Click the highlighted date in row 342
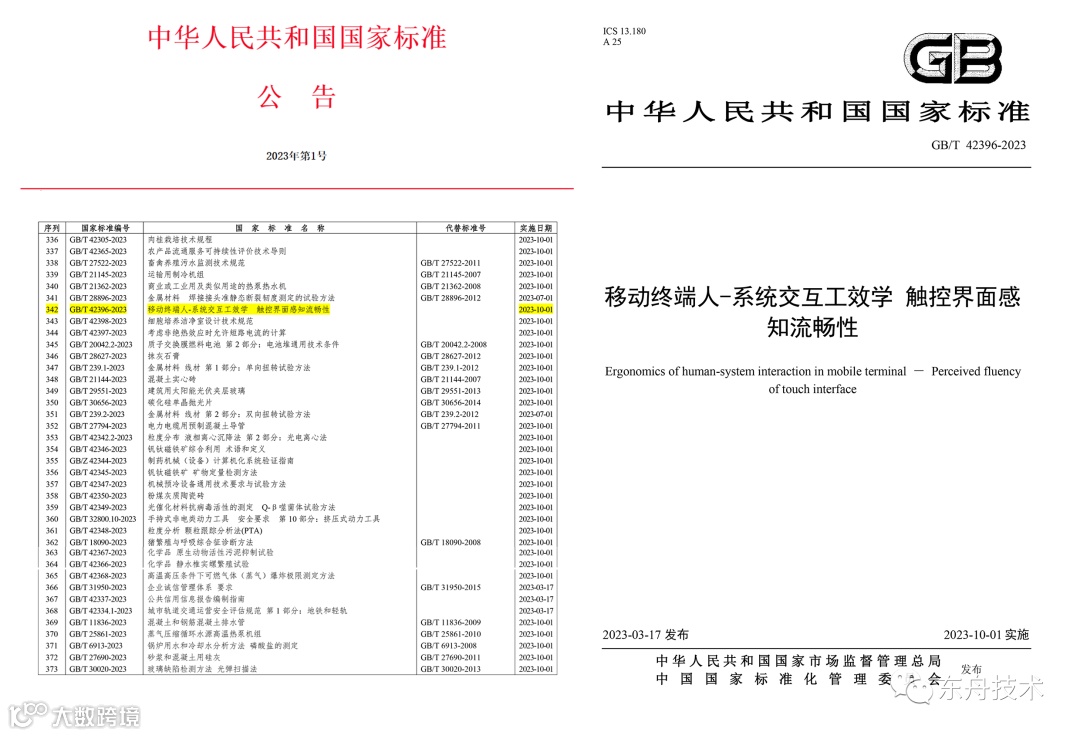Image resolution: width=1080 pixels, height=736 pixels. [536, 310]
